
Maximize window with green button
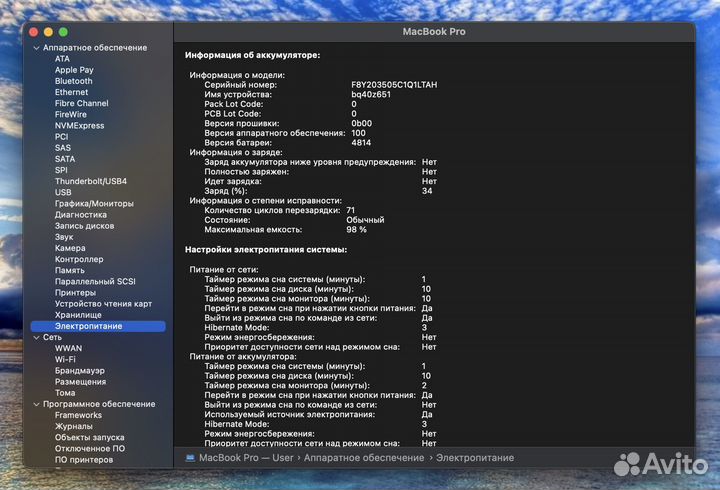(63, 32)
